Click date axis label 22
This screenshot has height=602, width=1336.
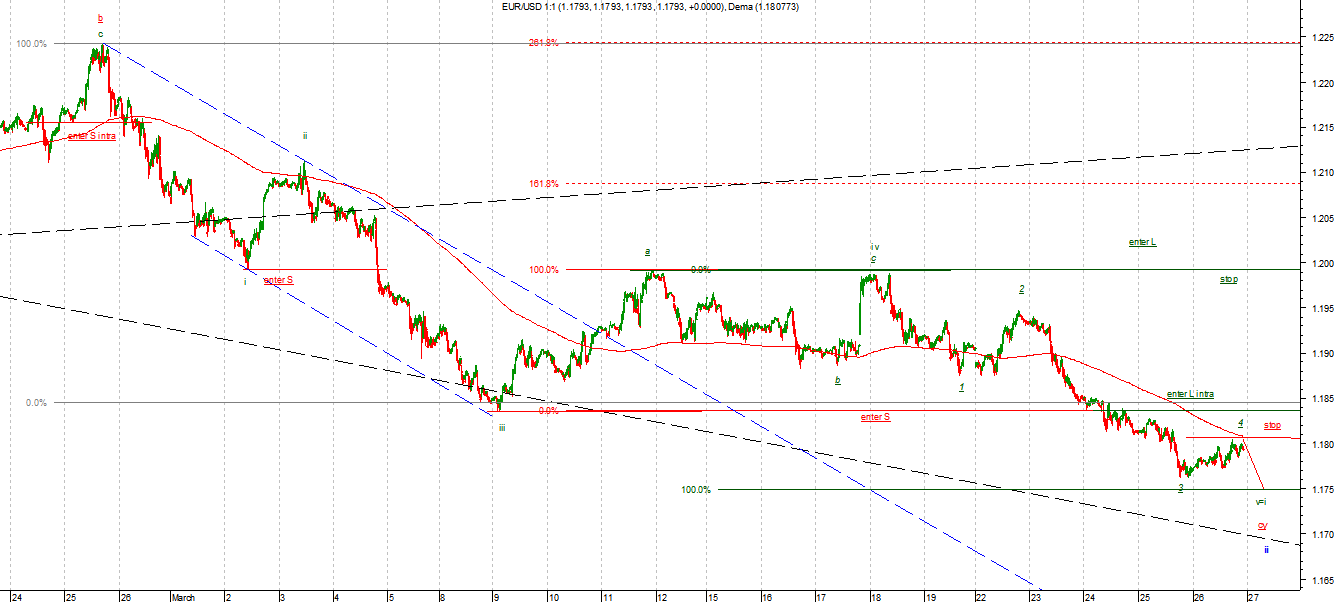(983, 596)
